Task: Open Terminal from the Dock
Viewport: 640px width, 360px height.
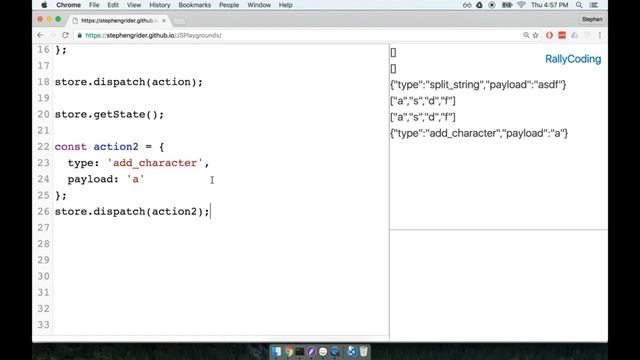Action: click(x=300, y=351)
